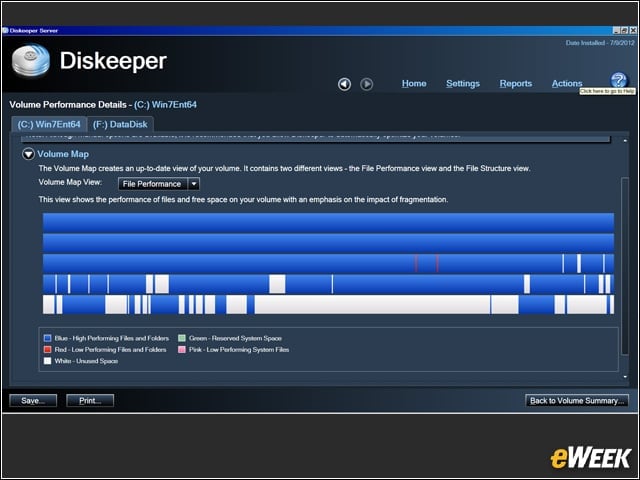The width and height of the screenshot is (640, 480).
Task: Open the Actions menu
Action: click(567, 83)
